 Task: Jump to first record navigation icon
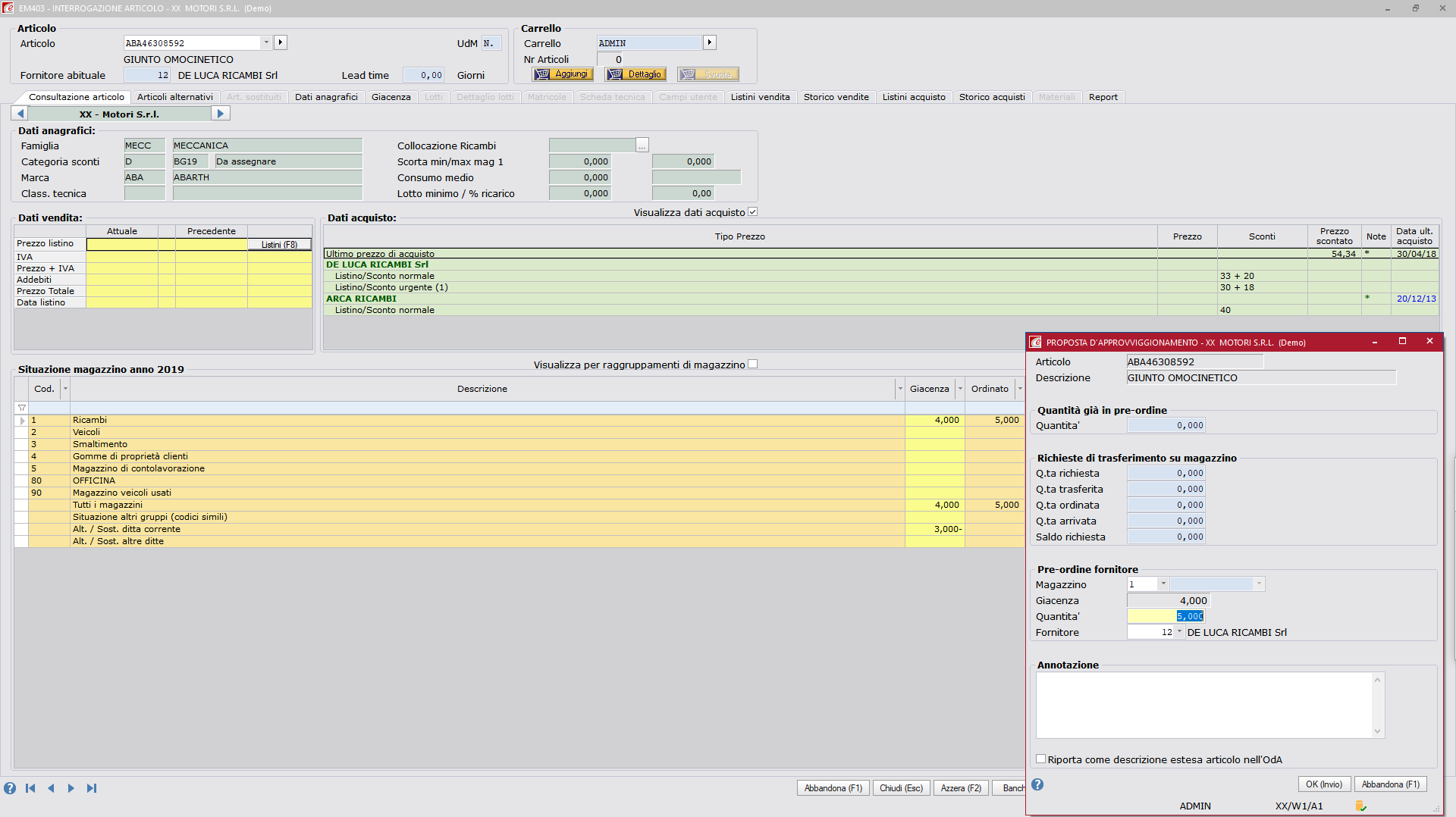pyautogui.click(x=30, y=788)
